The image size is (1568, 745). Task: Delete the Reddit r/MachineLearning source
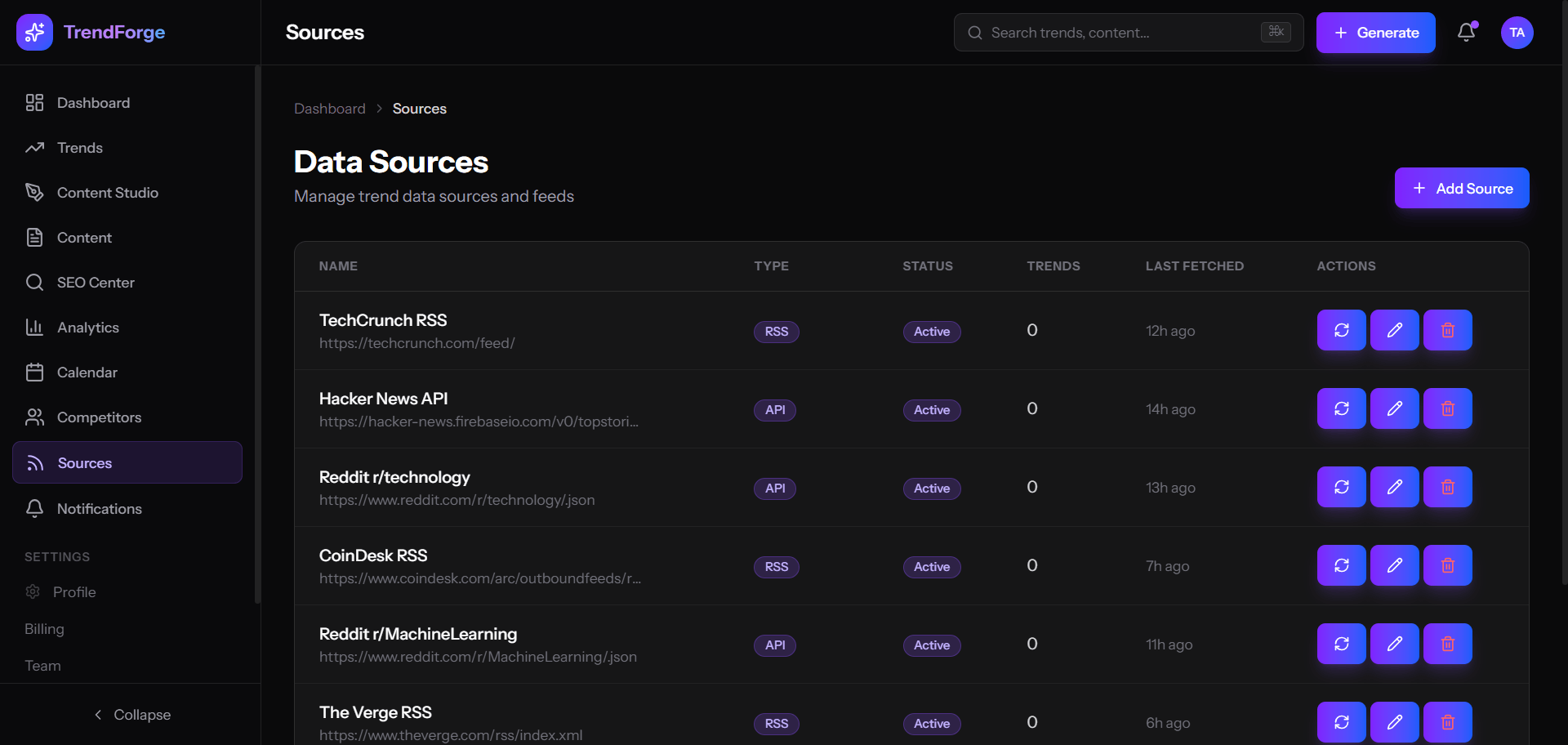pyautogui.click(x=1448, y=644)
